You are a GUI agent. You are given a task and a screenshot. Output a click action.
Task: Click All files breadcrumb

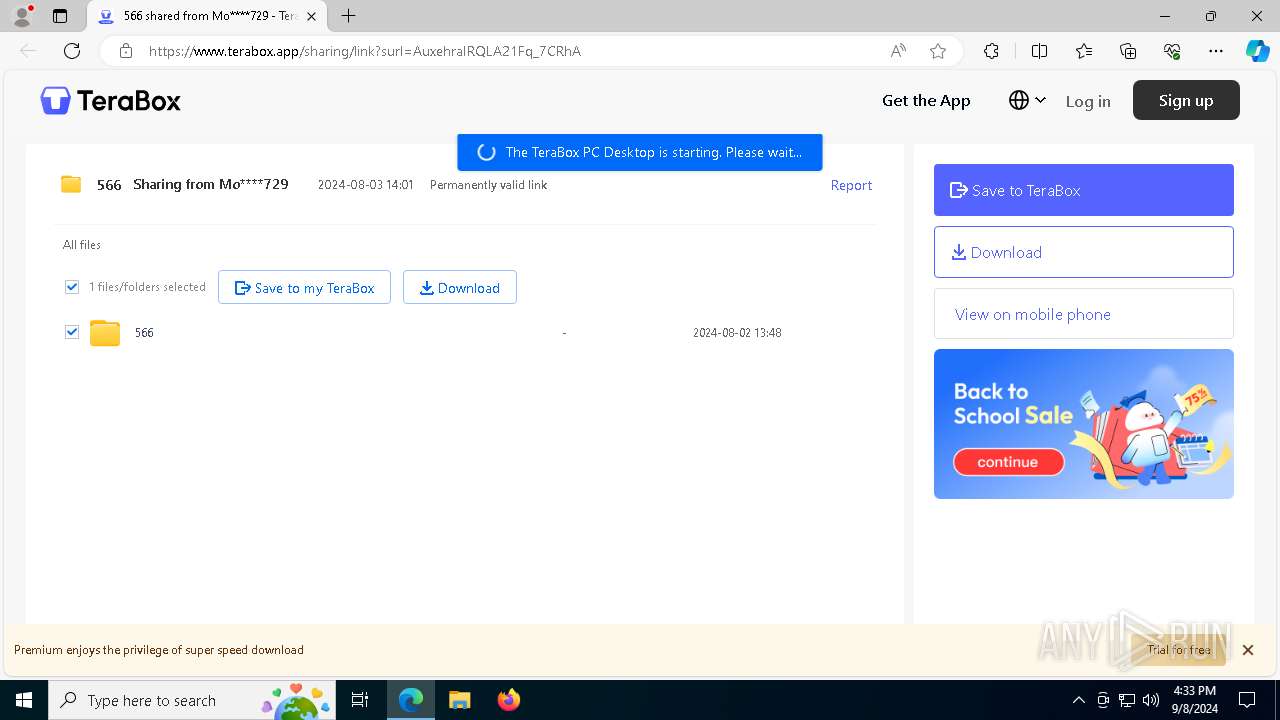[82, 245]
